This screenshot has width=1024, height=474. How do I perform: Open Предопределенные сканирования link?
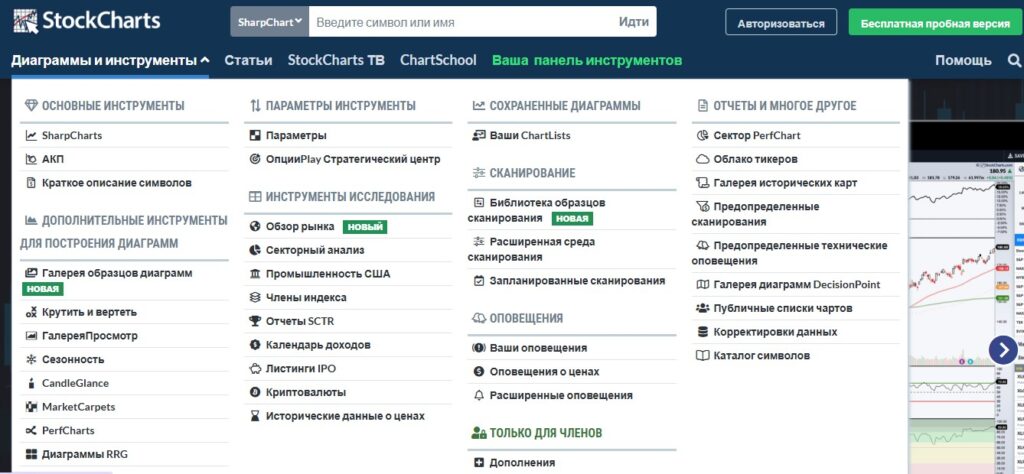[755, 214]
